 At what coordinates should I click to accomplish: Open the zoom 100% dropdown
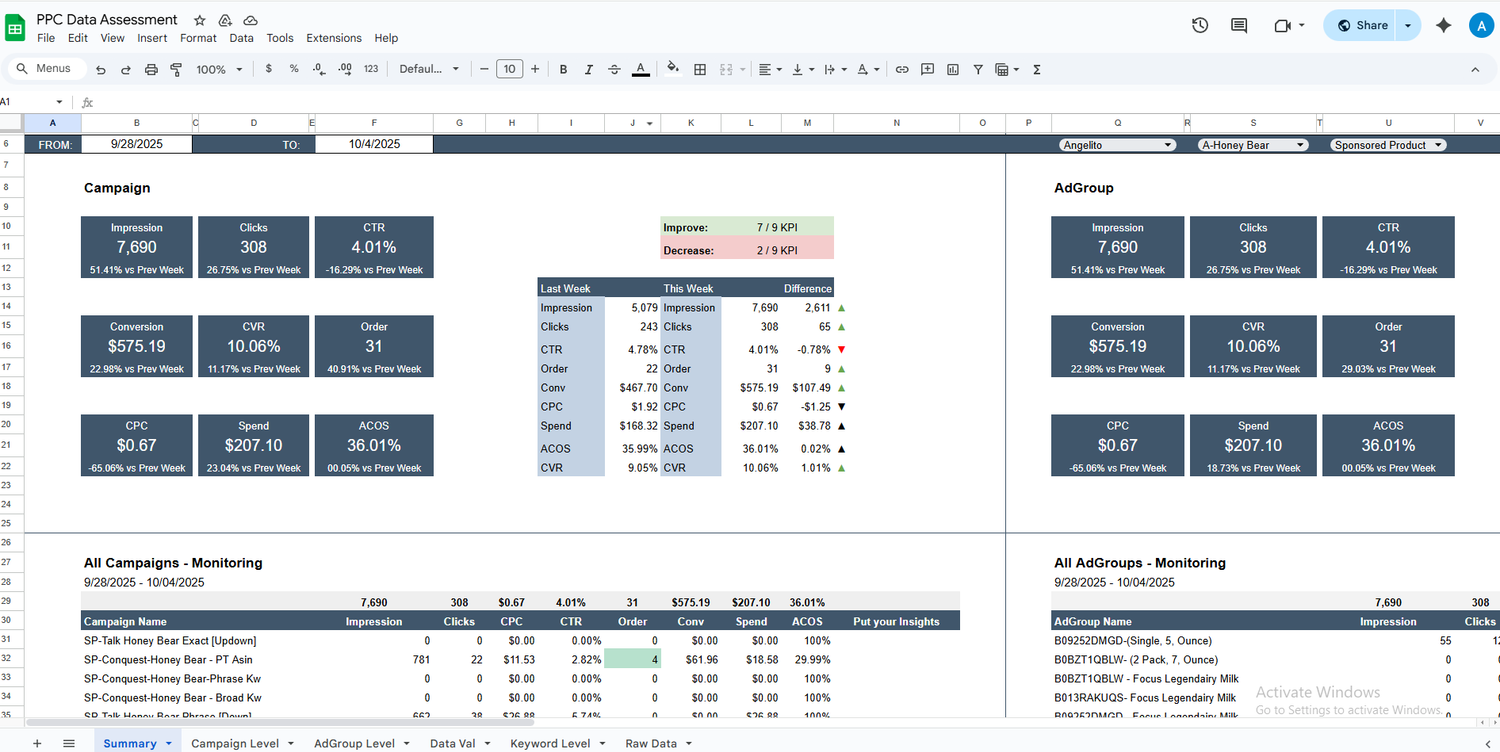pos(219,69)
